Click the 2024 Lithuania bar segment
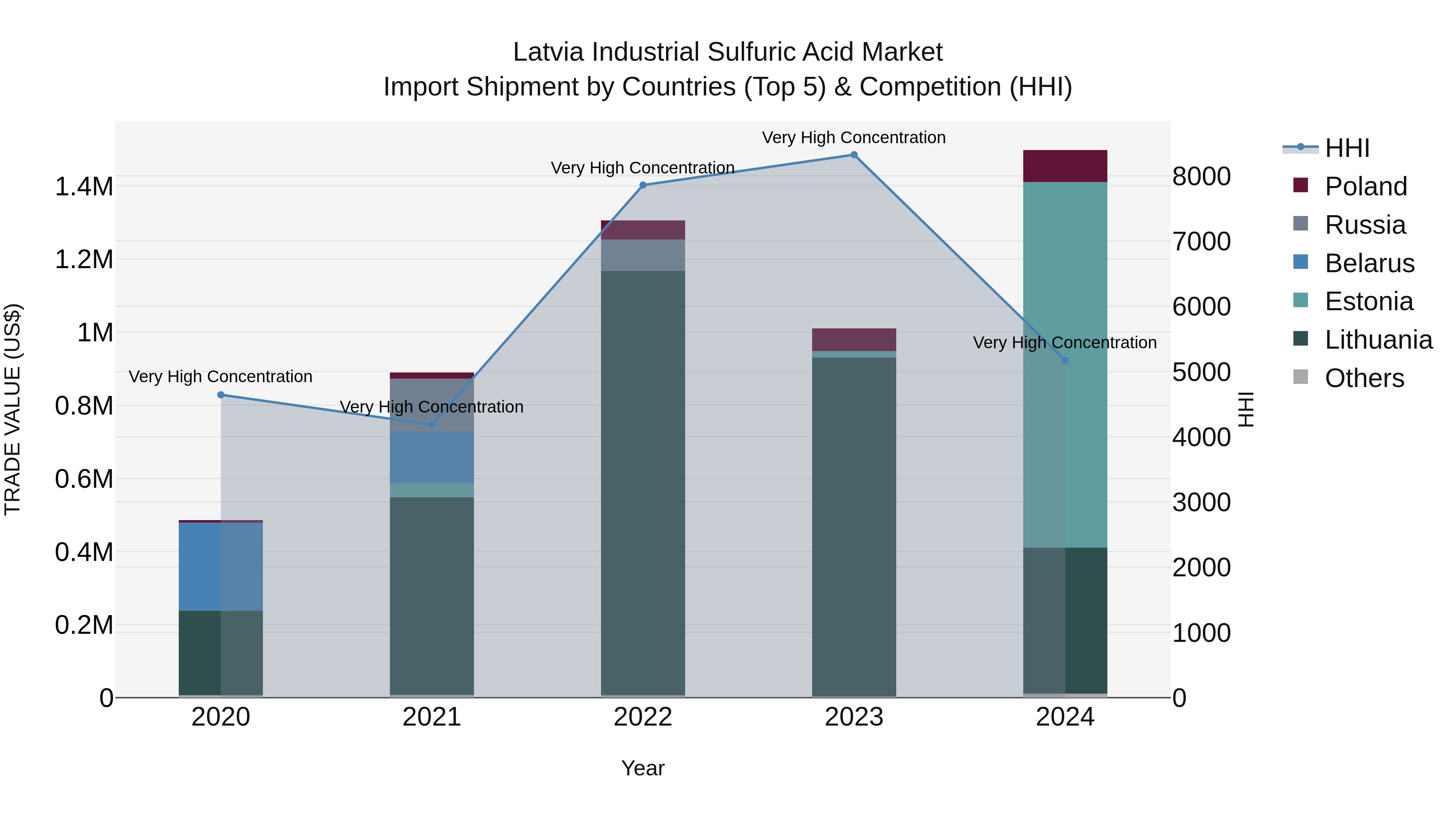Image resolution: width=1456 pixels, height=819 pixels. point(1065,620)
